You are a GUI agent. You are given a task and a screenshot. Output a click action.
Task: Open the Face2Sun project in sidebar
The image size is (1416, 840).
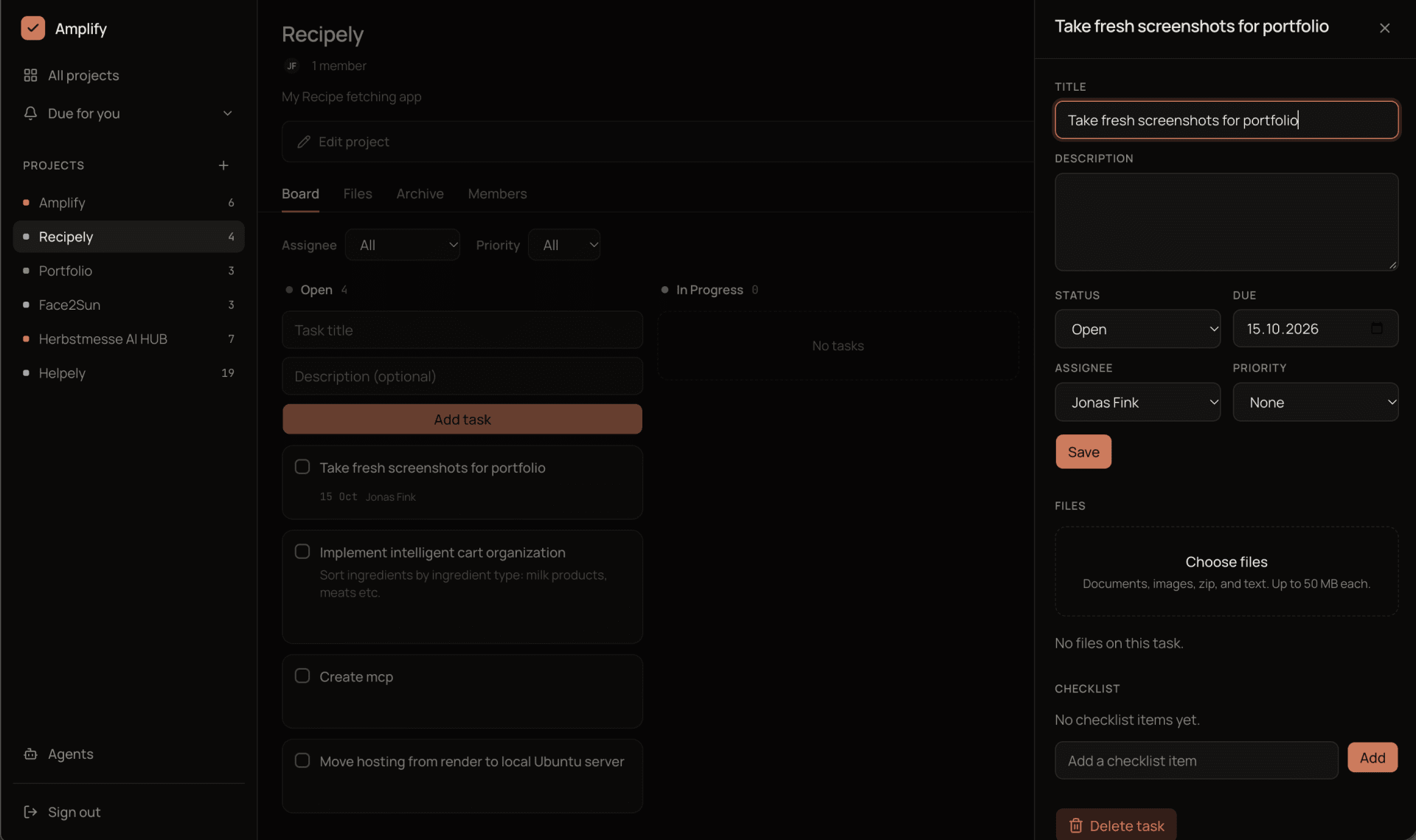129,305
